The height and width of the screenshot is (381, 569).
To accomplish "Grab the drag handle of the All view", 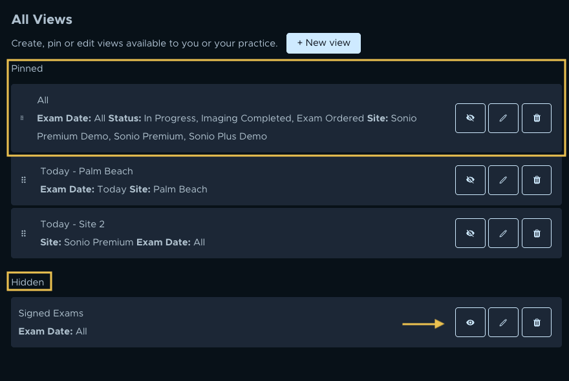I will point(22,118).
